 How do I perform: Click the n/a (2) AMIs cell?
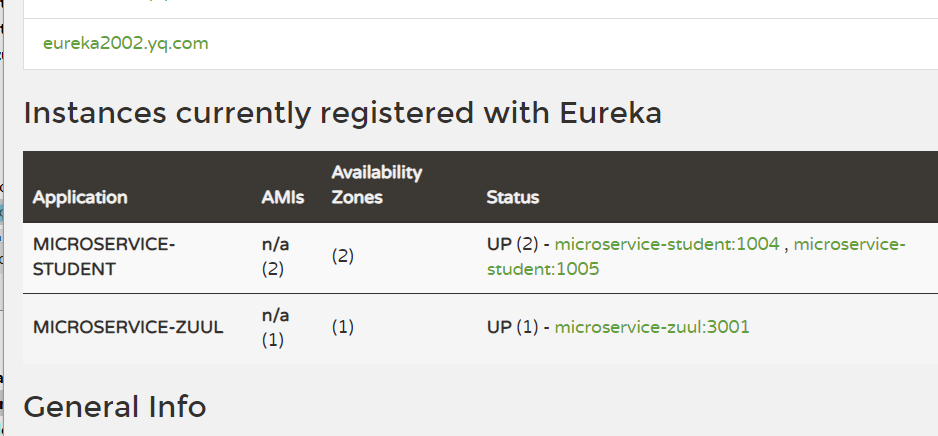click(275, 256)
